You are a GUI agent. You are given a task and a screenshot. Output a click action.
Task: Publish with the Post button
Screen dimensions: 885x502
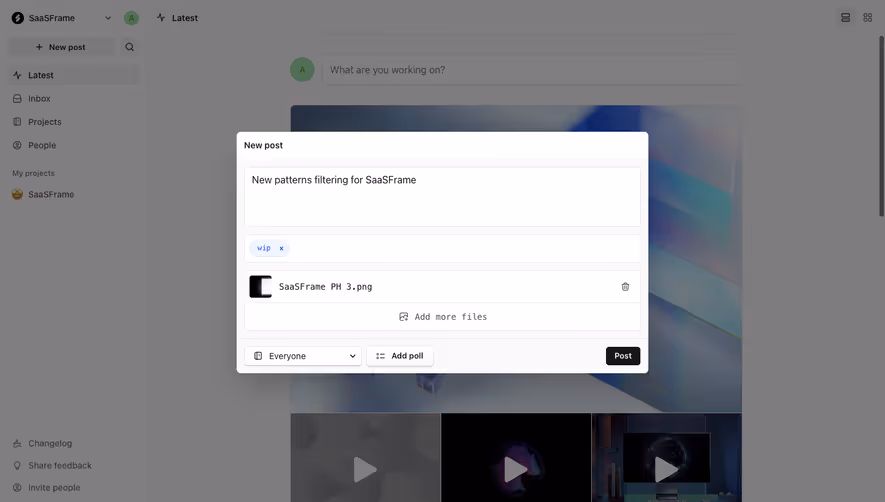click(623, 356)
